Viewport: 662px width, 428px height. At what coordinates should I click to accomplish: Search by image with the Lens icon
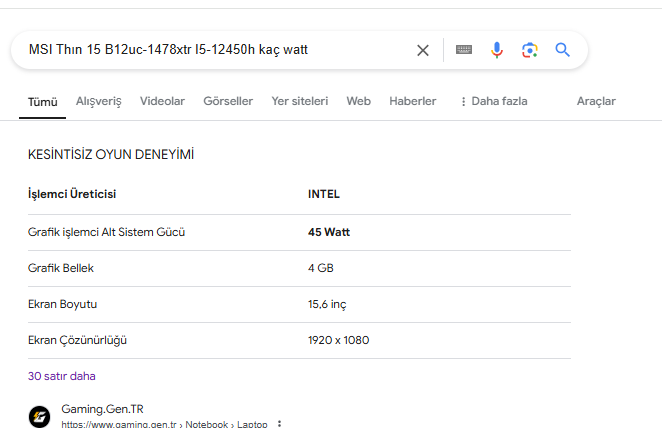point(530,50)
